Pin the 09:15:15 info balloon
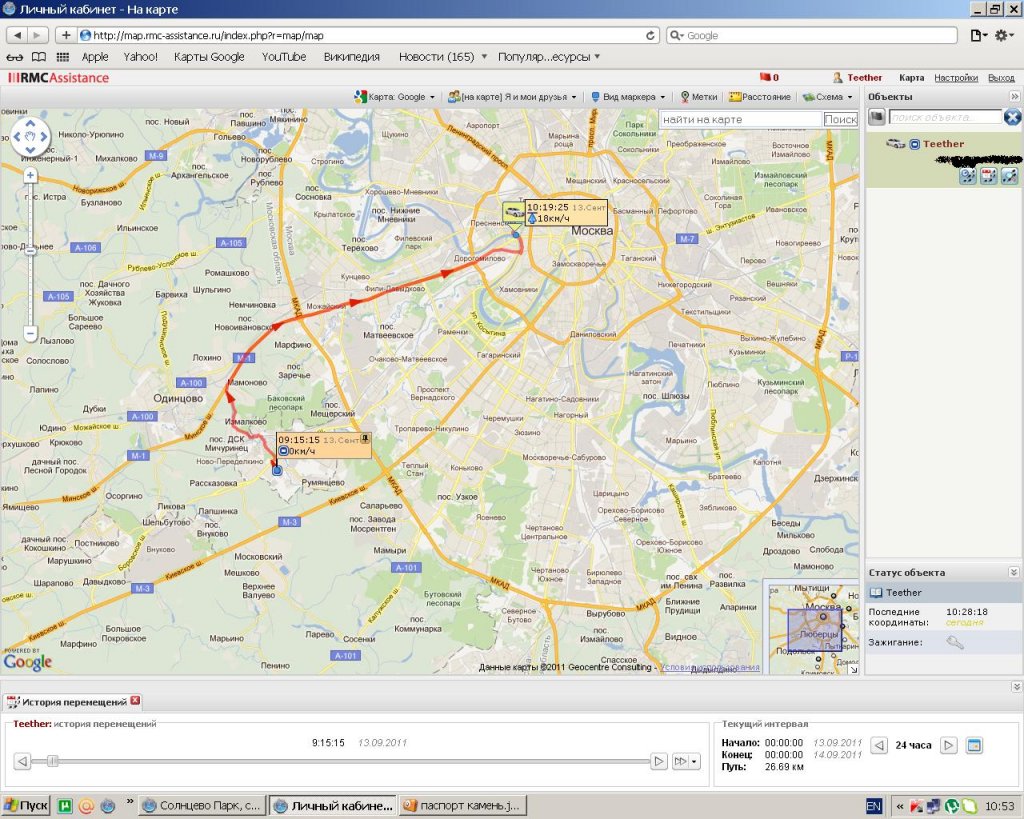This screenshot has height=819, width=1024. pyautogui.click(x=365, y=438)
